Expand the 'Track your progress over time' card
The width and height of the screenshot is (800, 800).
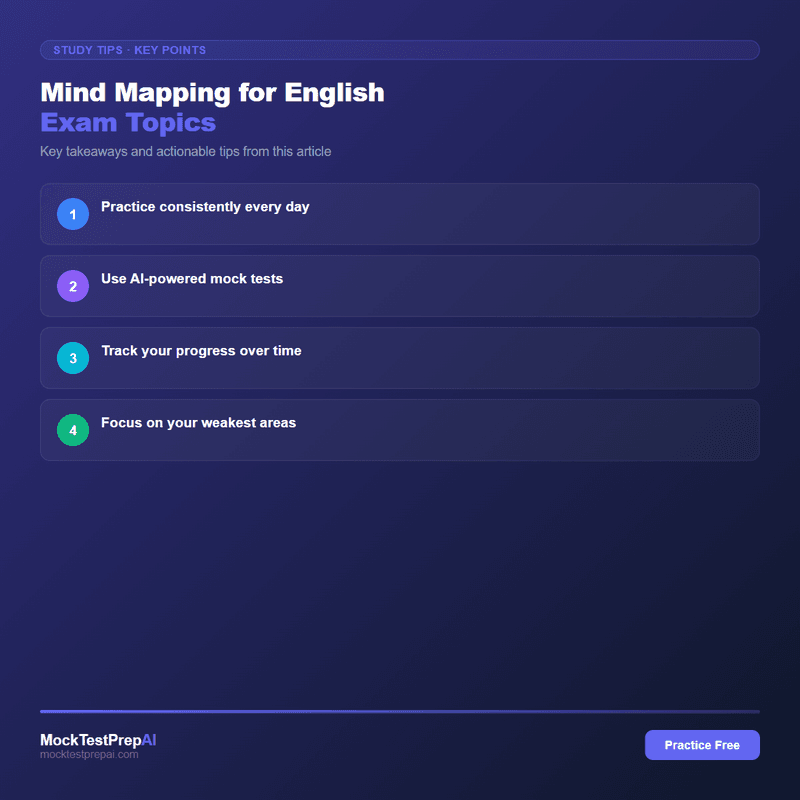click(400, 358)
